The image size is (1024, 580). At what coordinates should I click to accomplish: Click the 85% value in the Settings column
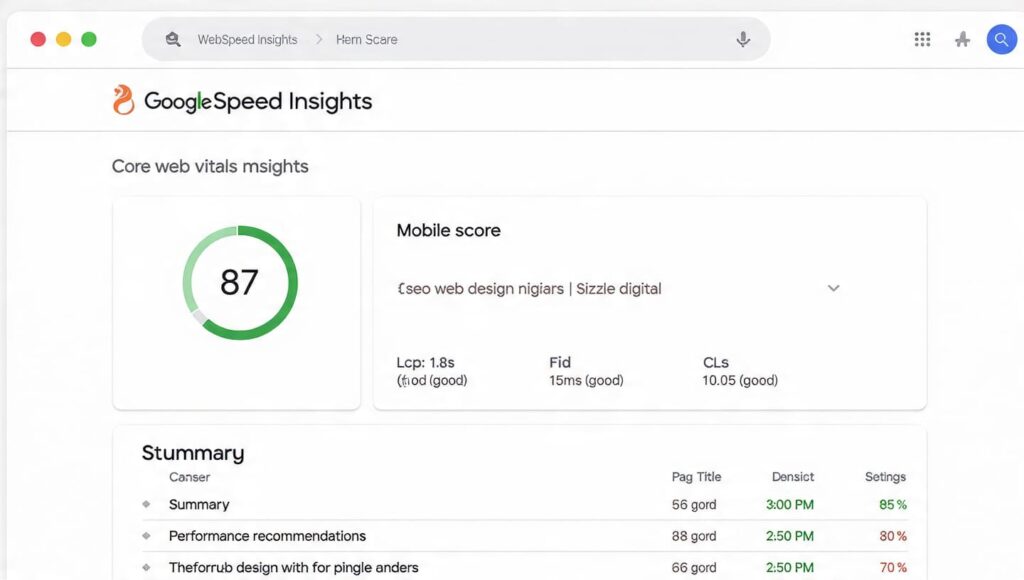point(891,505)
